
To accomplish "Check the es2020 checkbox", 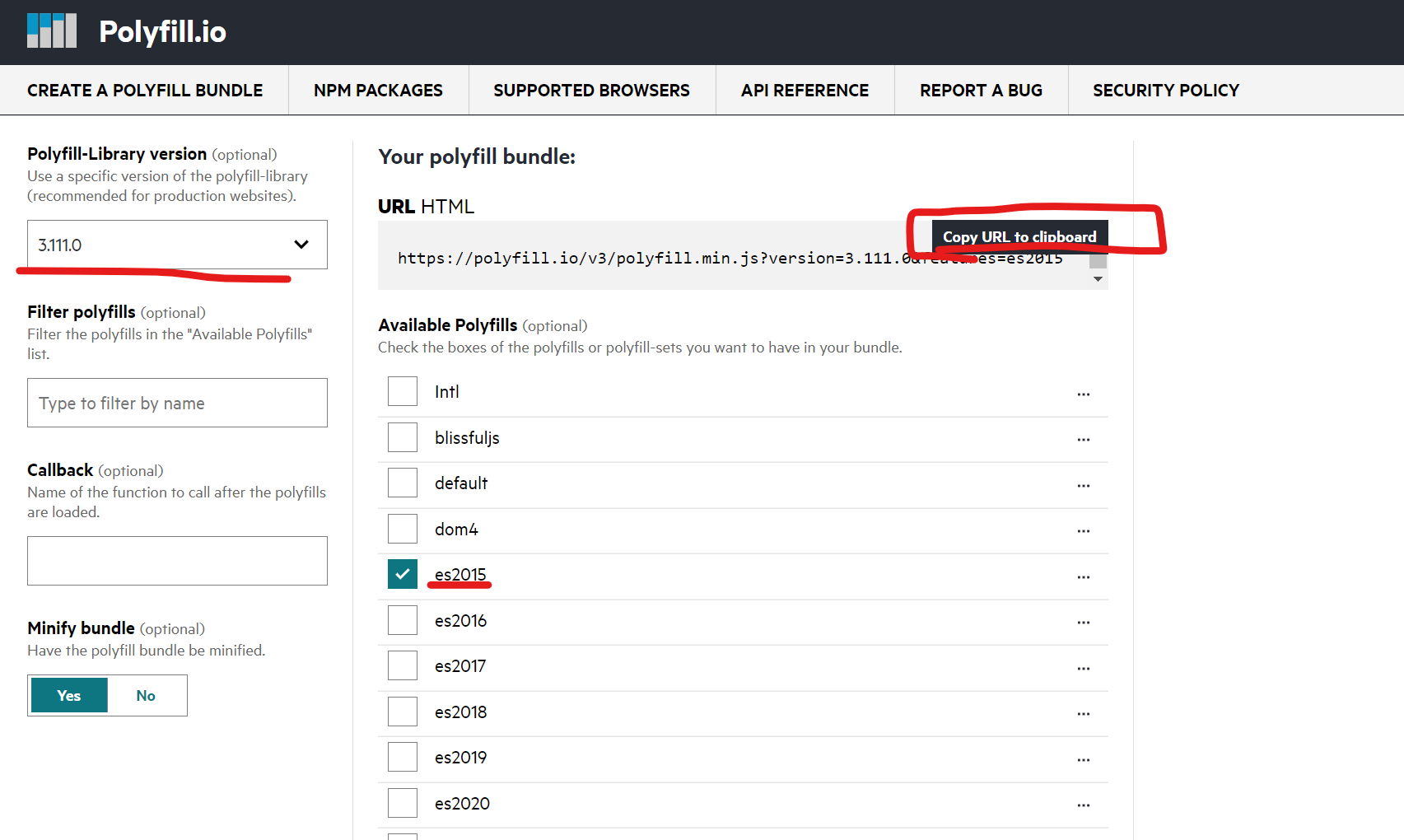I will point(403,803).
